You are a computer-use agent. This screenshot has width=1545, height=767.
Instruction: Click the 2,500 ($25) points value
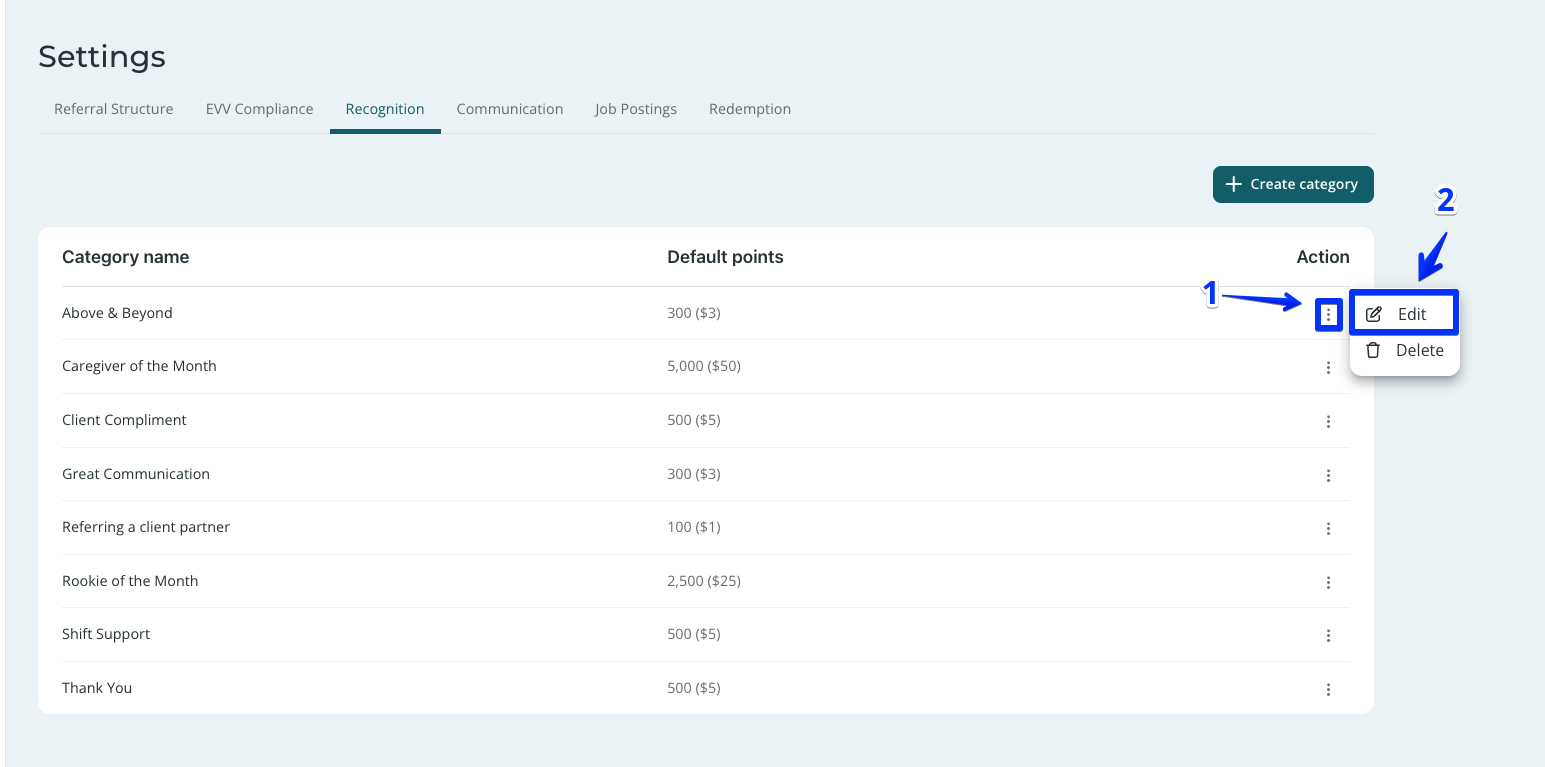[x=704, y=581]
